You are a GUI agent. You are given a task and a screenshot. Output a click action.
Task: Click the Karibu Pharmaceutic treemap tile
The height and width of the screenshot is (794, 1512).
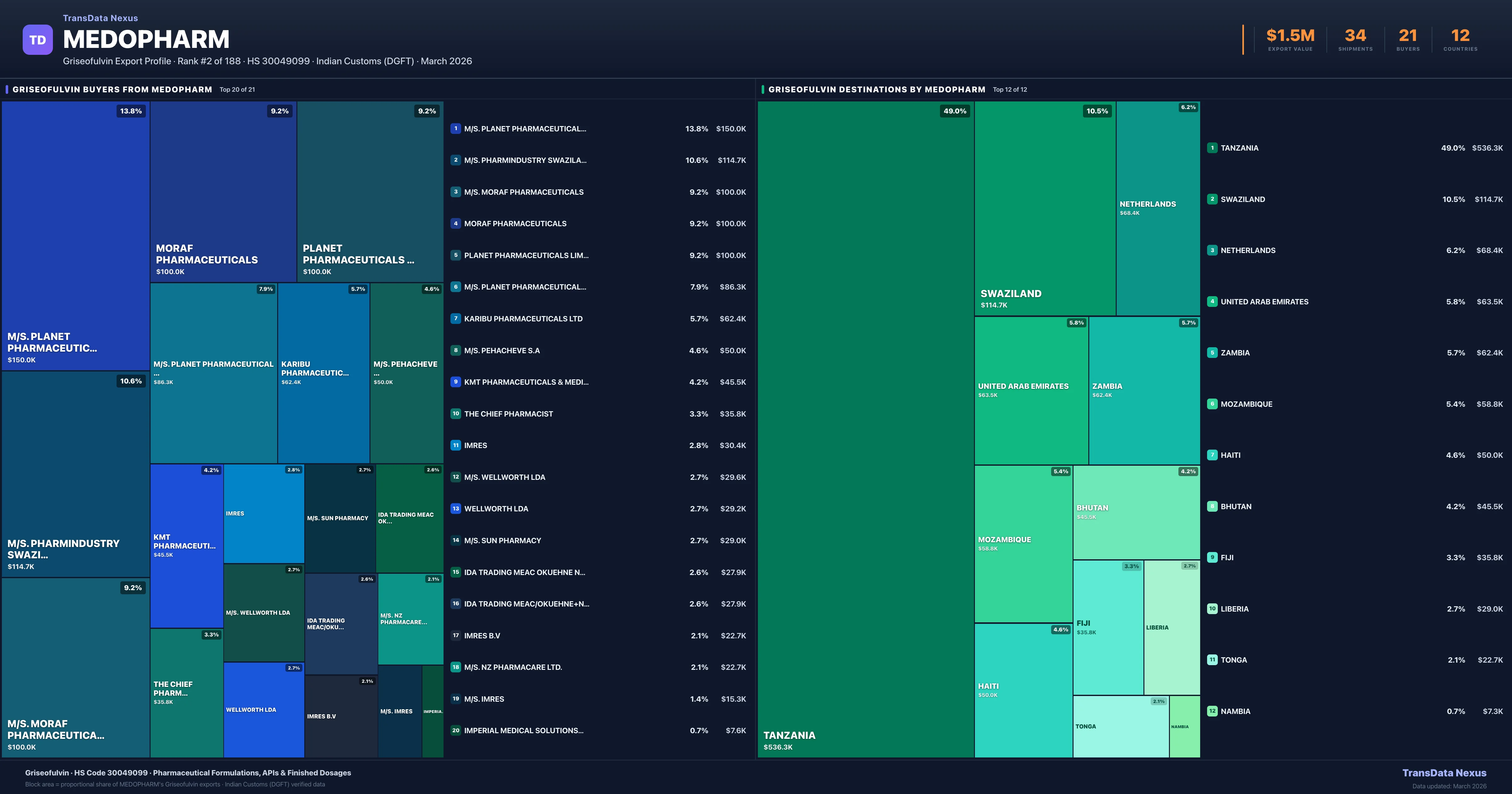point(324,373)
